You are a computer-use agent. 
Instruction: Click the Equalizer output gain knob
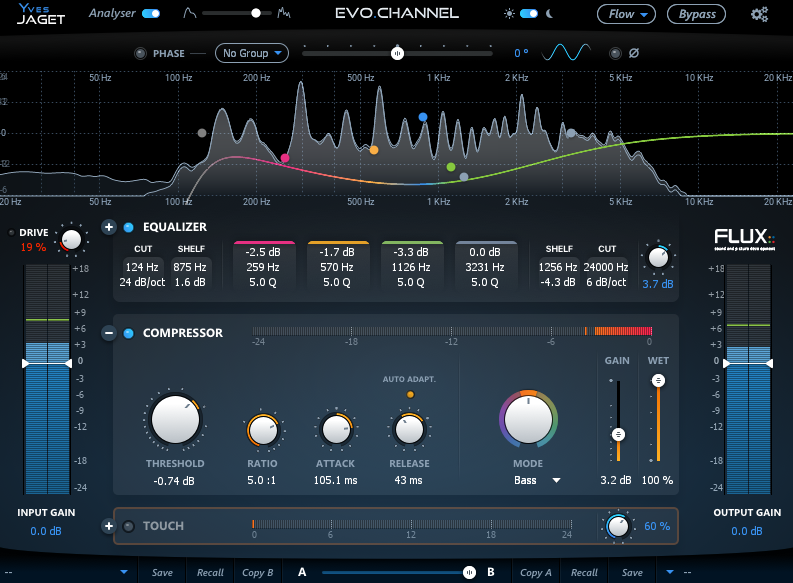point(658,257)
